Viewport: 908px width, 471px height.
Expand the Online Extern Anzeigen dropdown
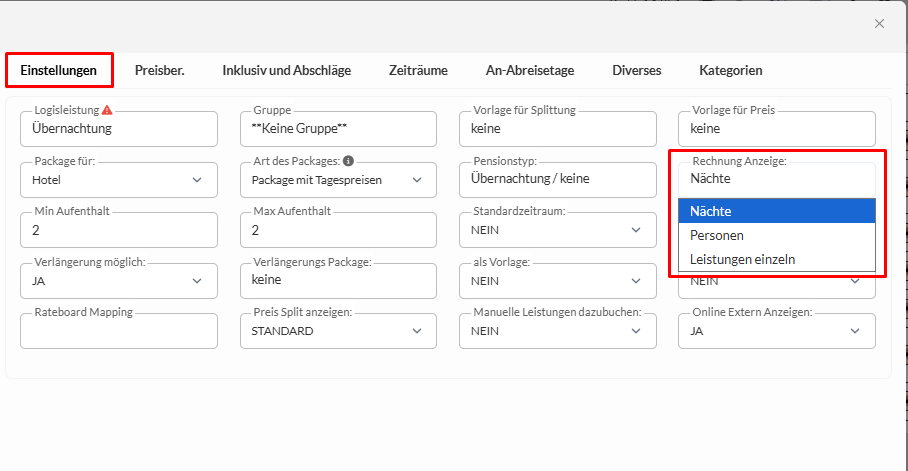pos(776,331)
